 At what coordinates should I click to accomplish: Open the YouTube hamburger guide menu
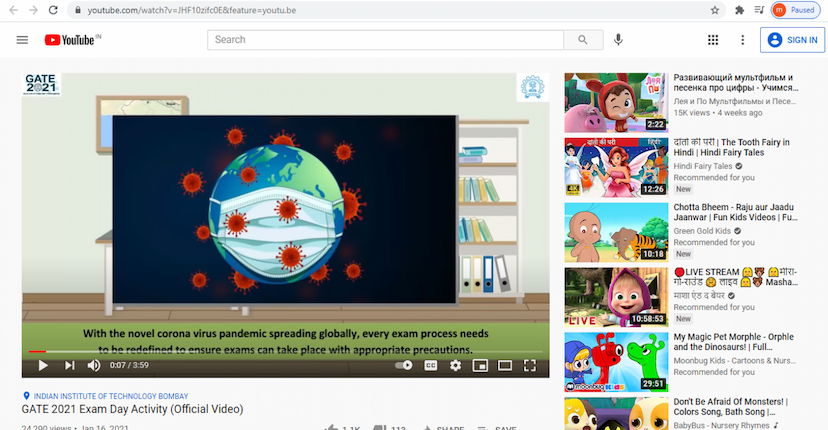click(22, 40)
